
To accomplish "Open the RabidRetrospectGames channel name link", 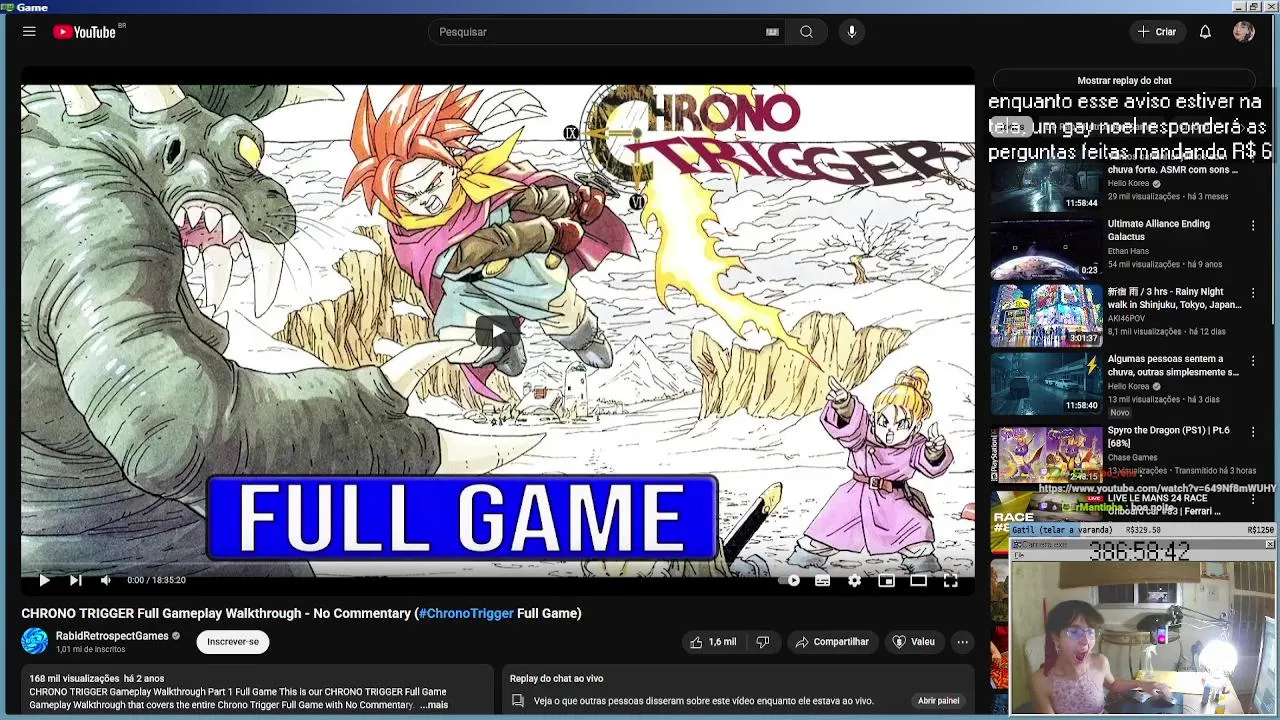I will pyautogui.click(x=112, y=636).
